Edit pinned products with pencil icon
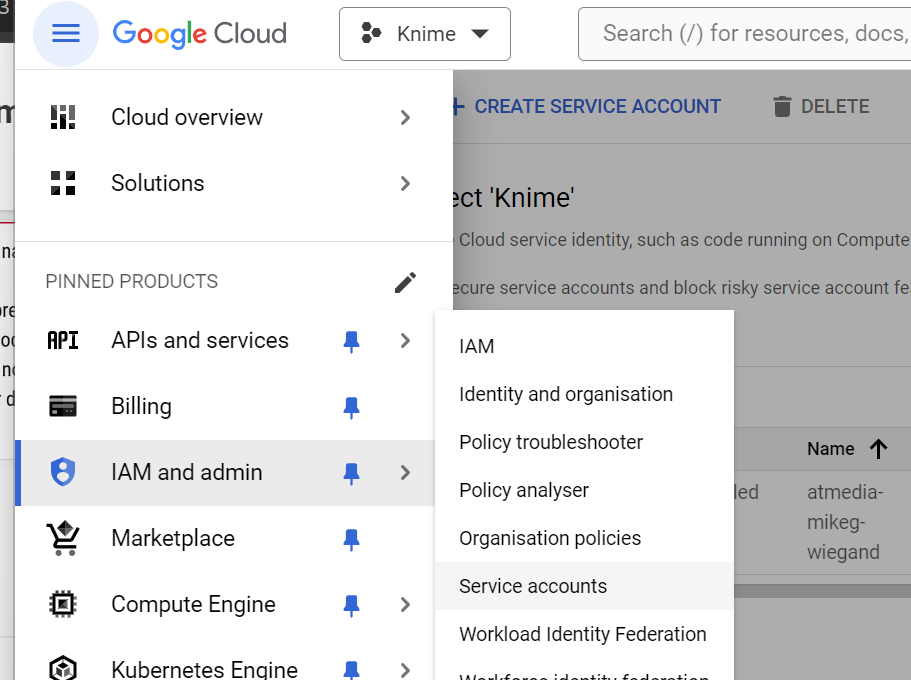The width and height of the screenshot is (911, 680). (x=405, y=282)
